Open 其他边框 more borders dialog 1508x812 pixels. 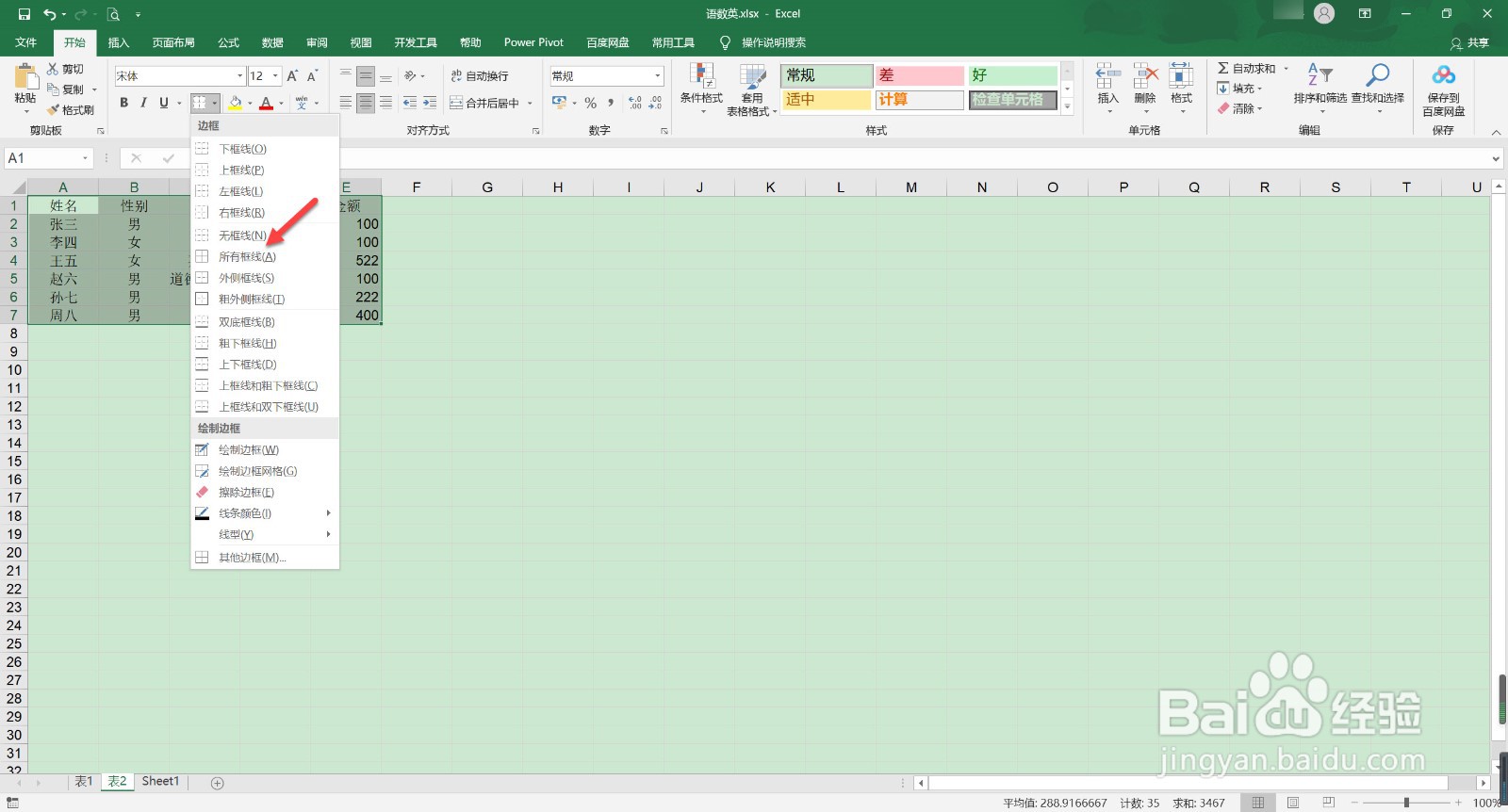(x=266, y=558)
